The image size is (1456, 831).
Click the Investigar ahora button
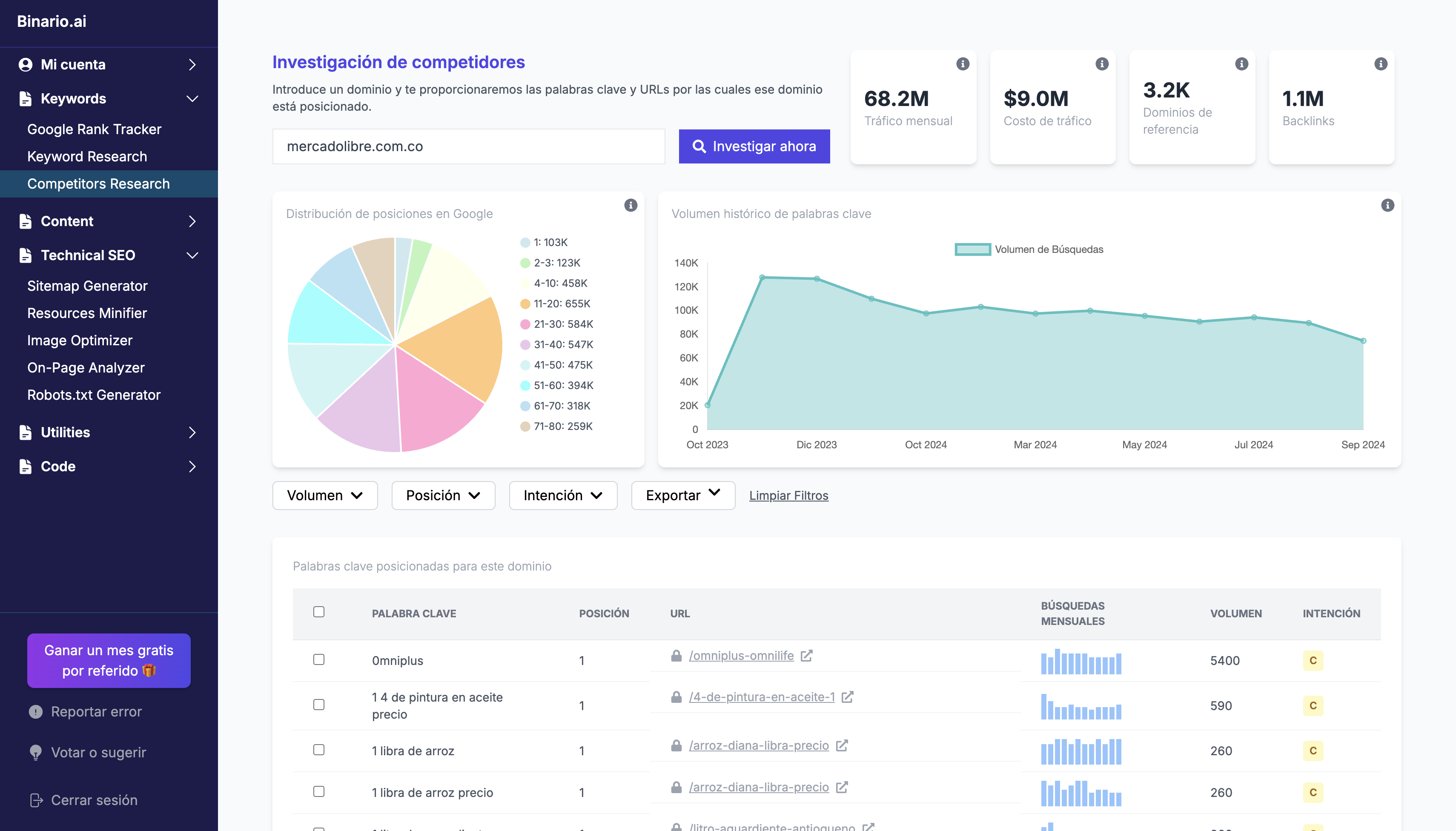pos(754,147)
